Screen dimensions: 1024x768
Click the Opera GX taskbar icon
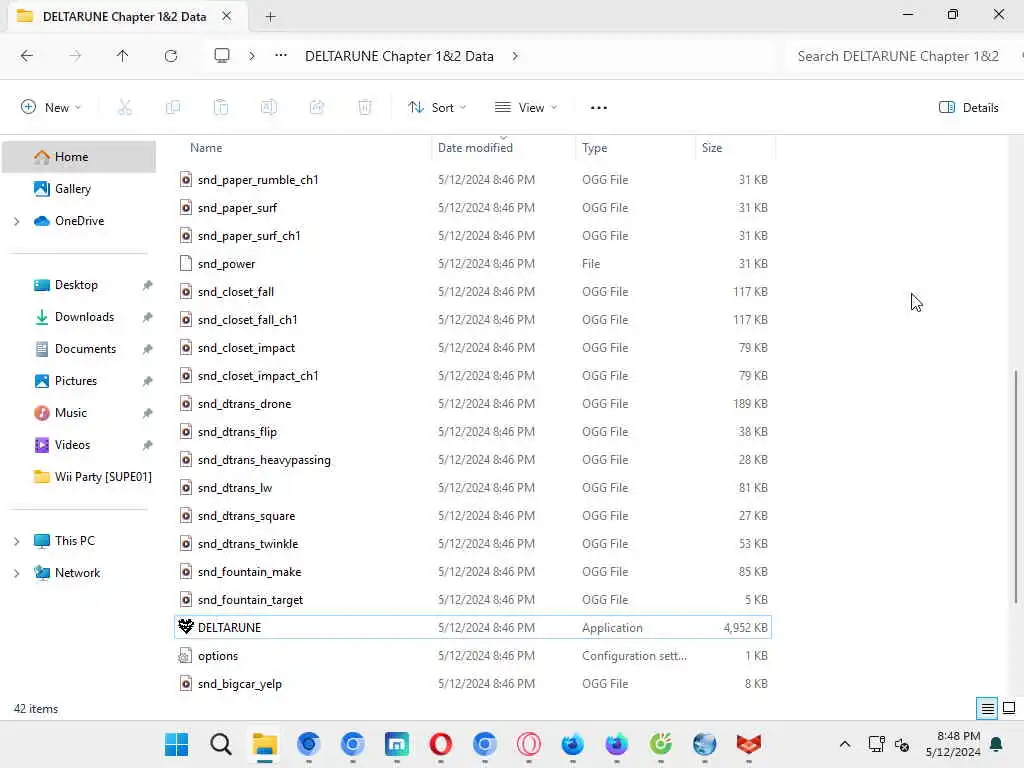528,744
